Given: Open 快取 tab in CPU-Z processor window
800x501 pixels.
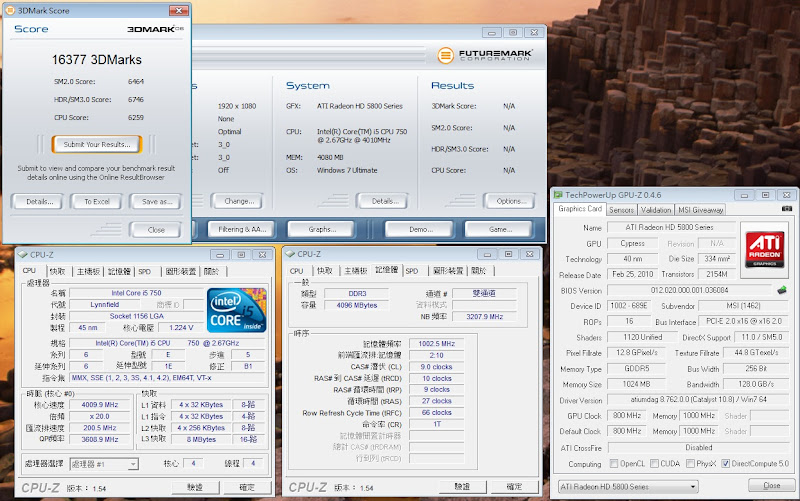Looking at the screenshot, I should pos(57,271).
